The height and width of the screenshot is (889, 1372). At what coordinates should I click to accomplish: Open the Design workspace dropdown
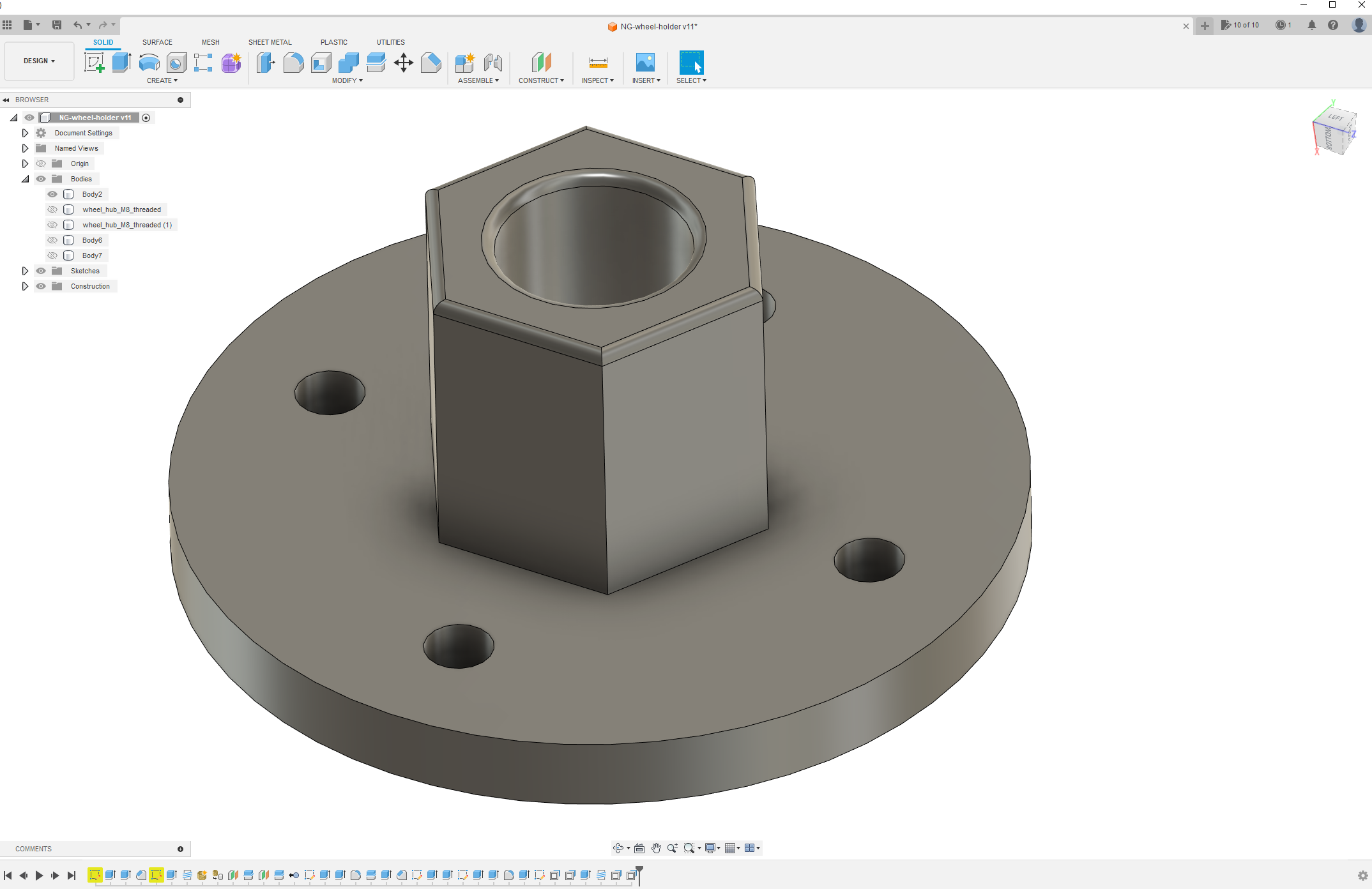pos(39,61)
